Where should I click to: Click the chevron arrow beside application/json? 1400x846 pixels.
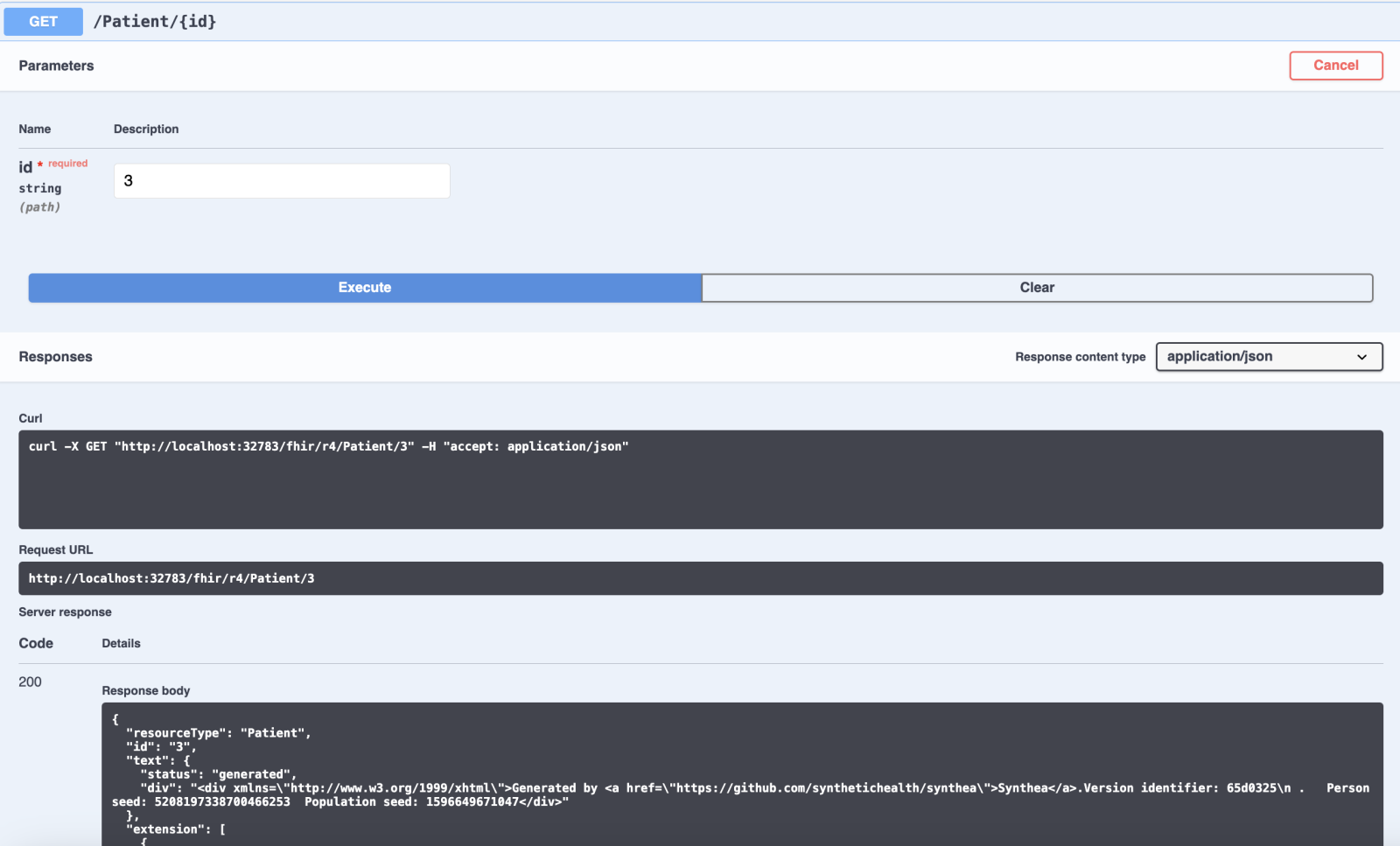tap(1361, 357)
